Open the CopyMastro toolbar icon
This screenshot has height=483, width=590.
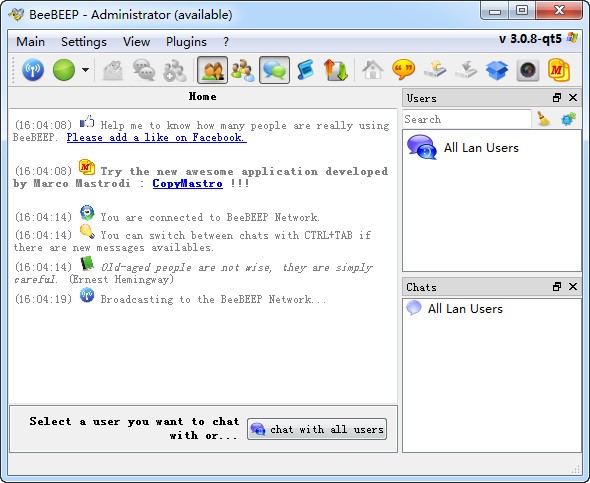coord(558,70)
